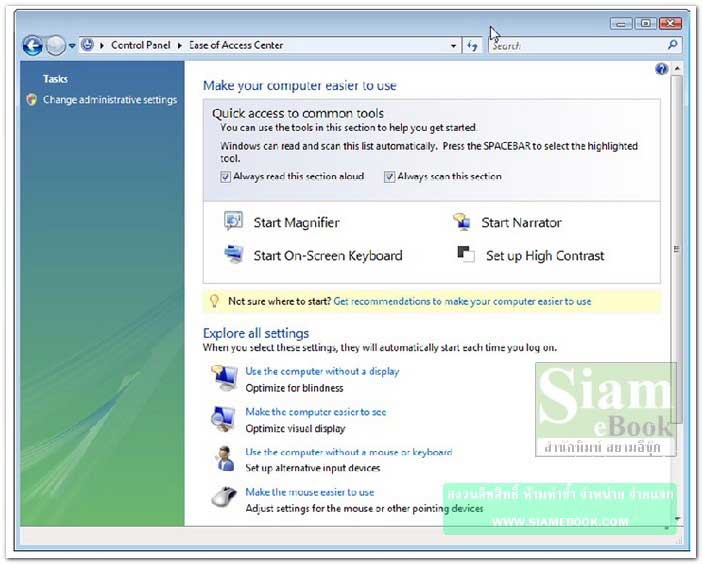Select Control Panel in the breadcrumb
Image resolution: width=702 pixels, height=564 pixels.
click(141, 45)
